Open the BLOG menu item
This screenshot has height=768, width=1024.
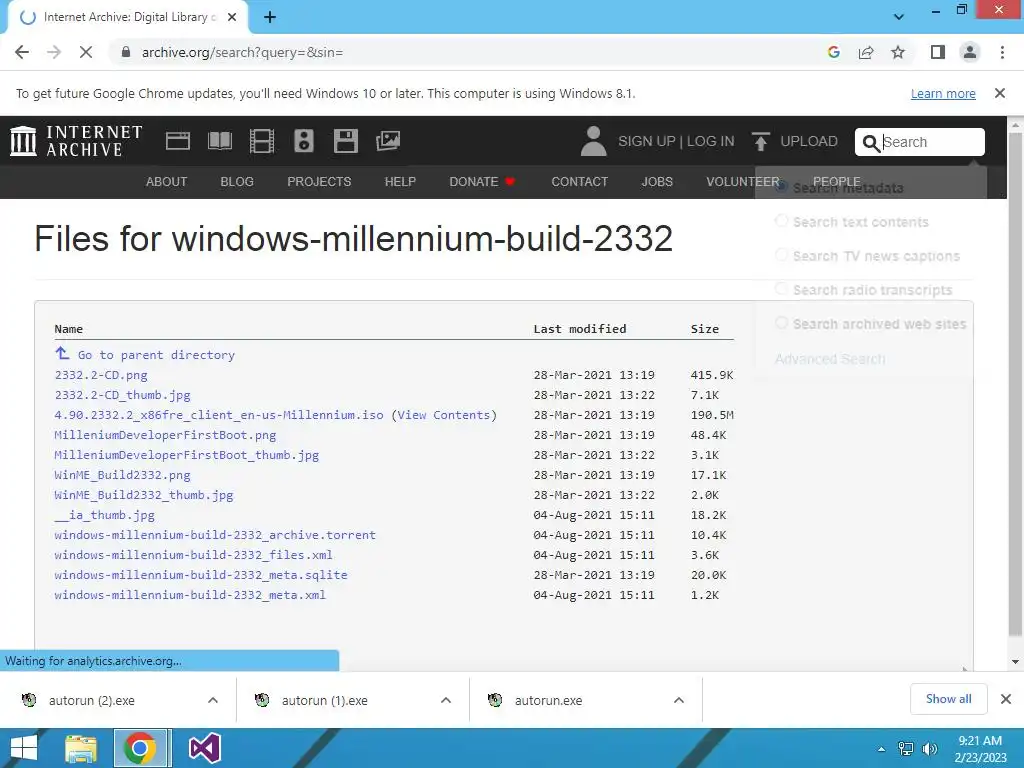237,182
